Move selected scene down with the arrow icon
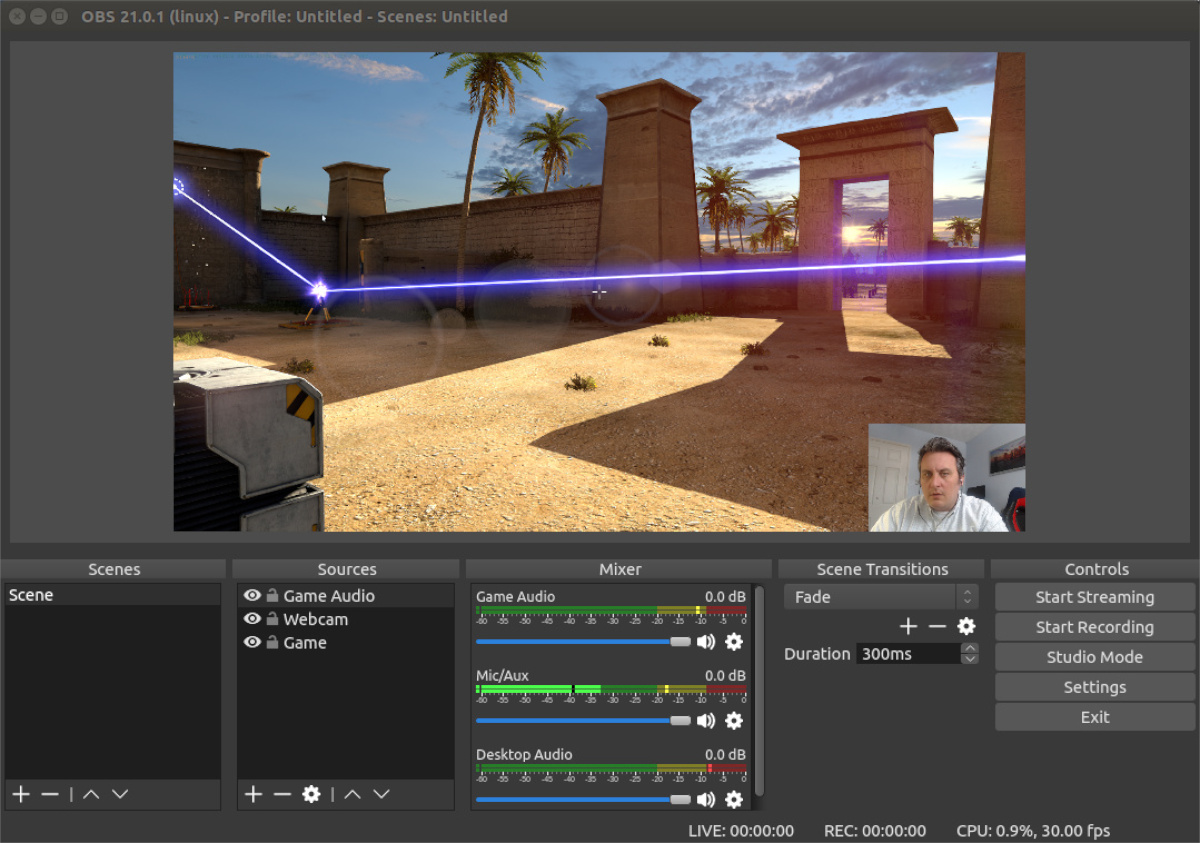This screenshot has width=1200, height=843. pyautogui.click(x=119, y=794)
